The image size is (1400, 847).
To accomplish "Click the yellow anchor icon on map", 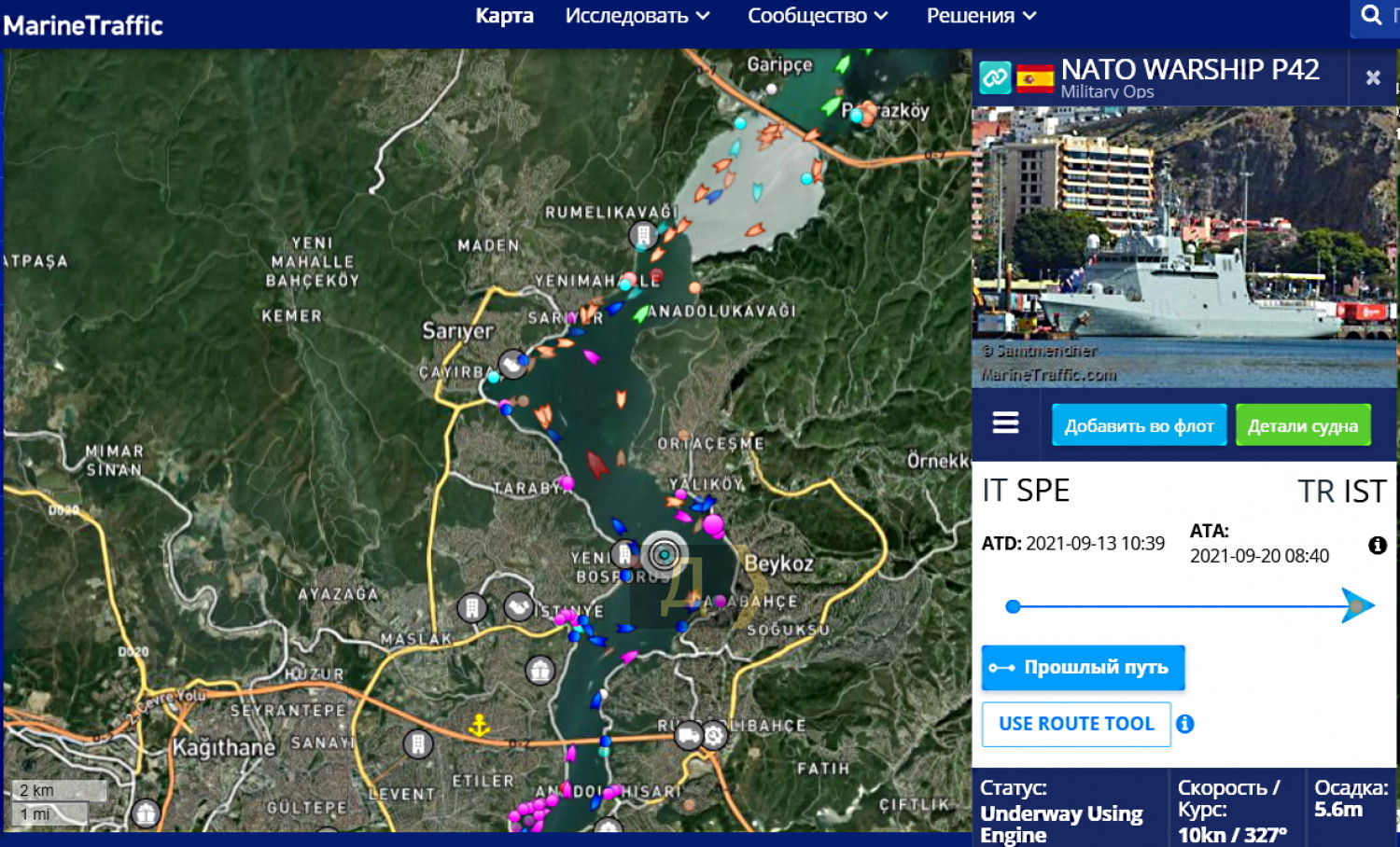I will tap(479, 725).
